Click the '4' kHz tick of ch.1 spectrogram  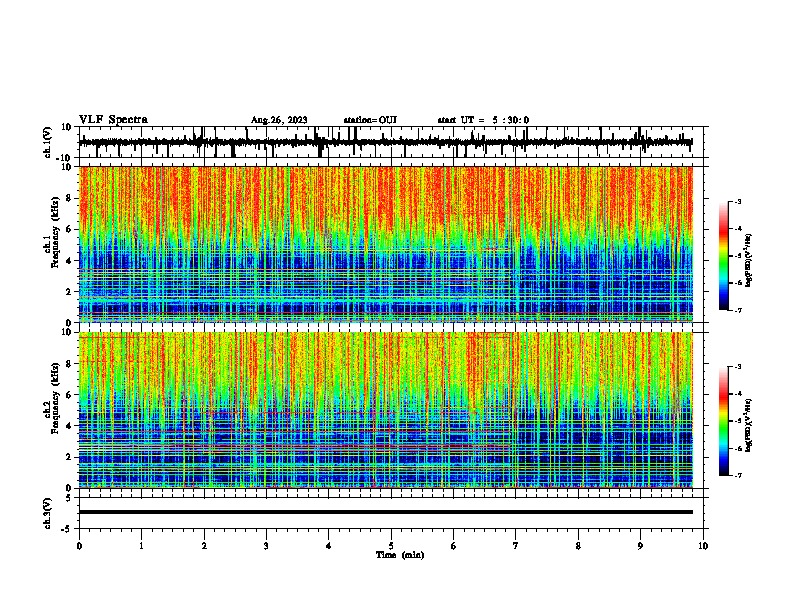pyautogui.click(x=70, y=261)
